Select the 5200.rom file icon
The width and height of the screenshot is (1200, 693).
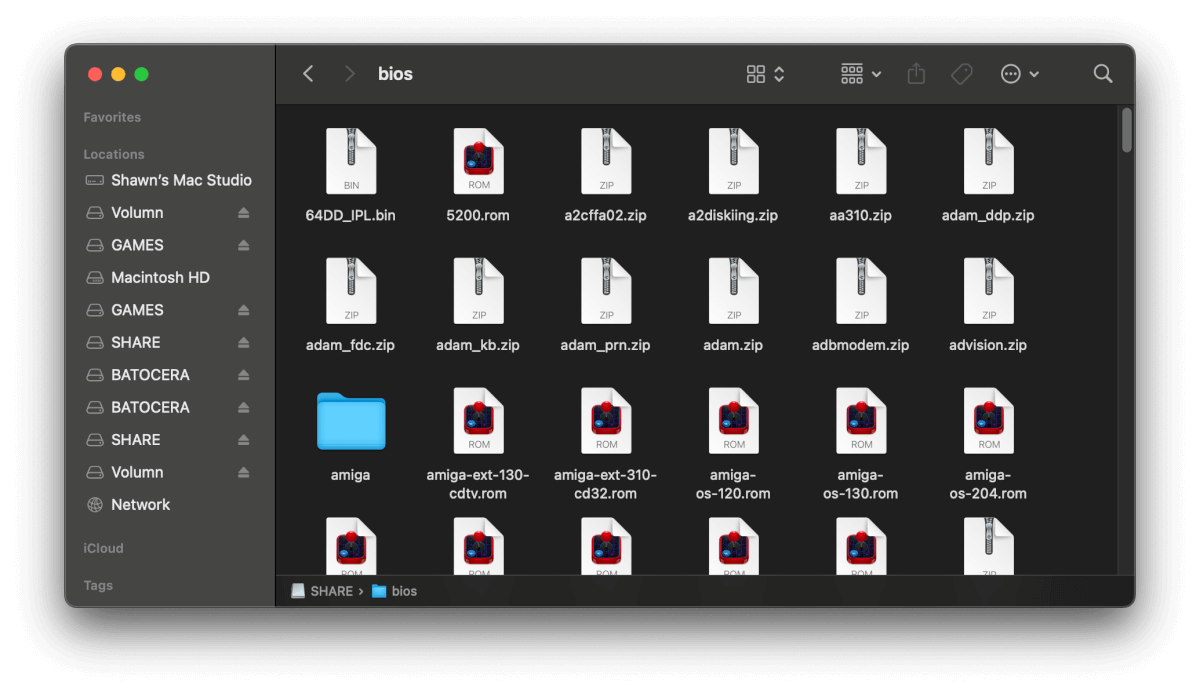pos(478,161)
